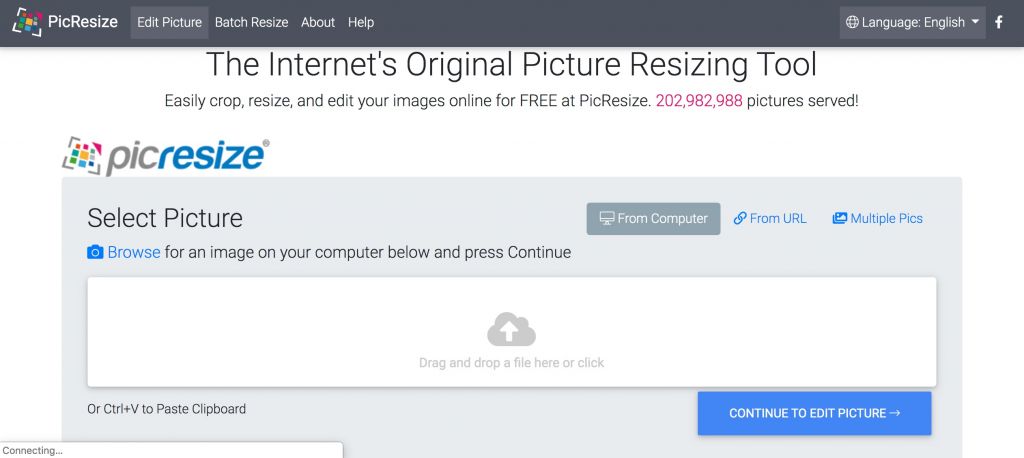Expand the Language: English dropdown

[x=912, y=22]
